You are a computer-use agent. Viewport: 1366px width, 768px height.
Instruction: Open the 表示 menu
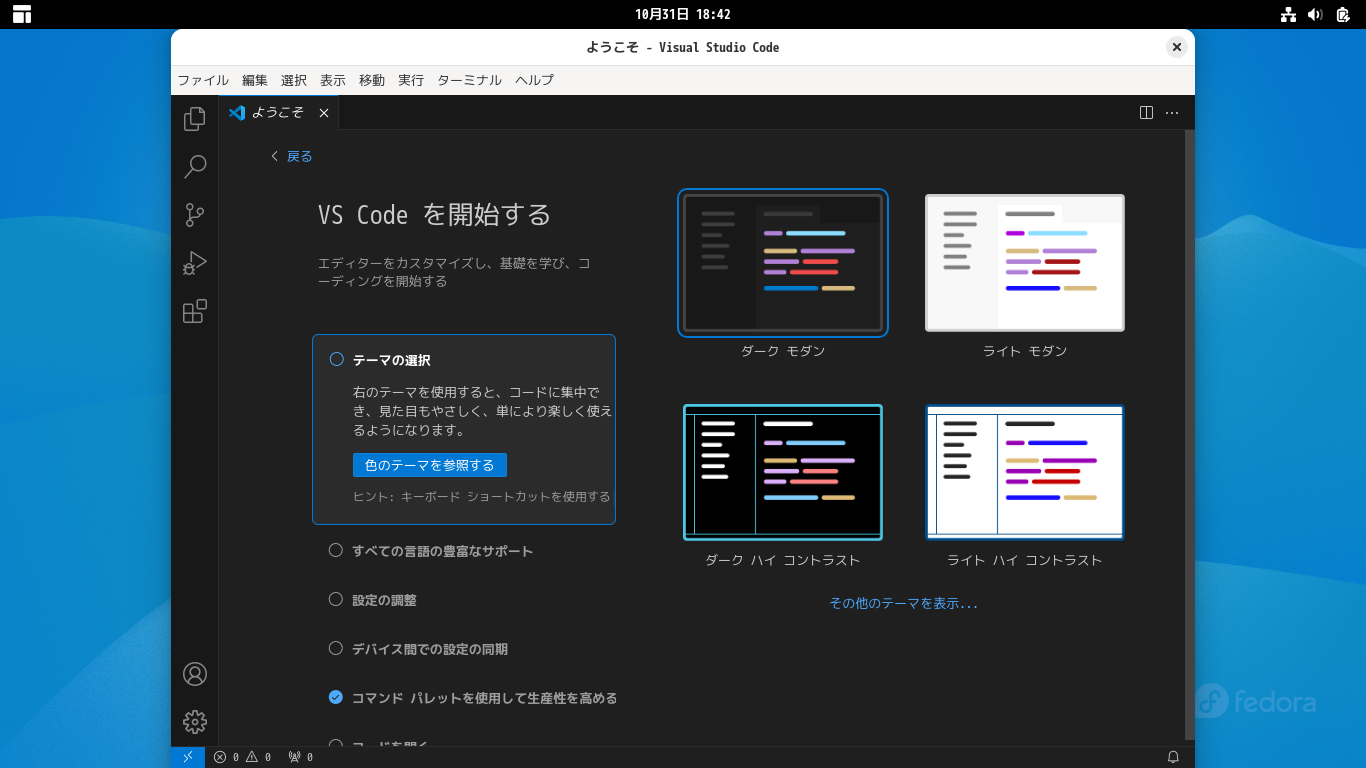click(x=333, y=80)
